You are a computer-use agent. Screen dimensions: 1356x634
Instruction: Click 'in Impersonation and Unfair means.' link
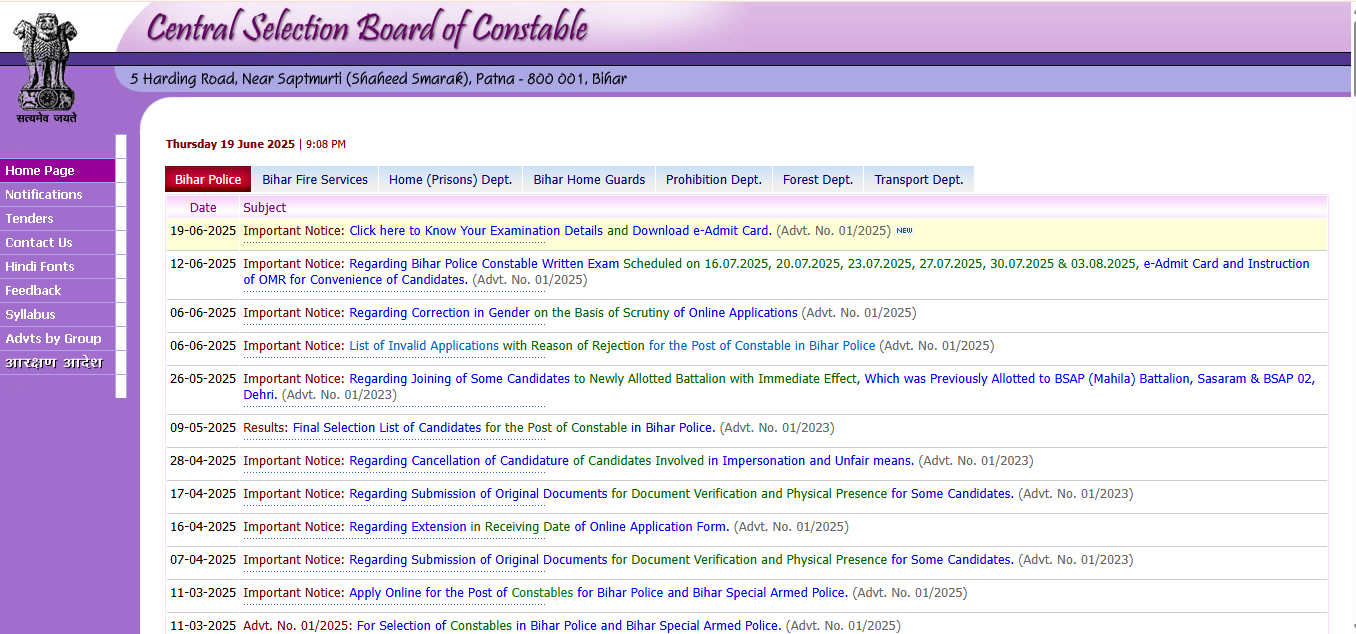coord(811,461)
